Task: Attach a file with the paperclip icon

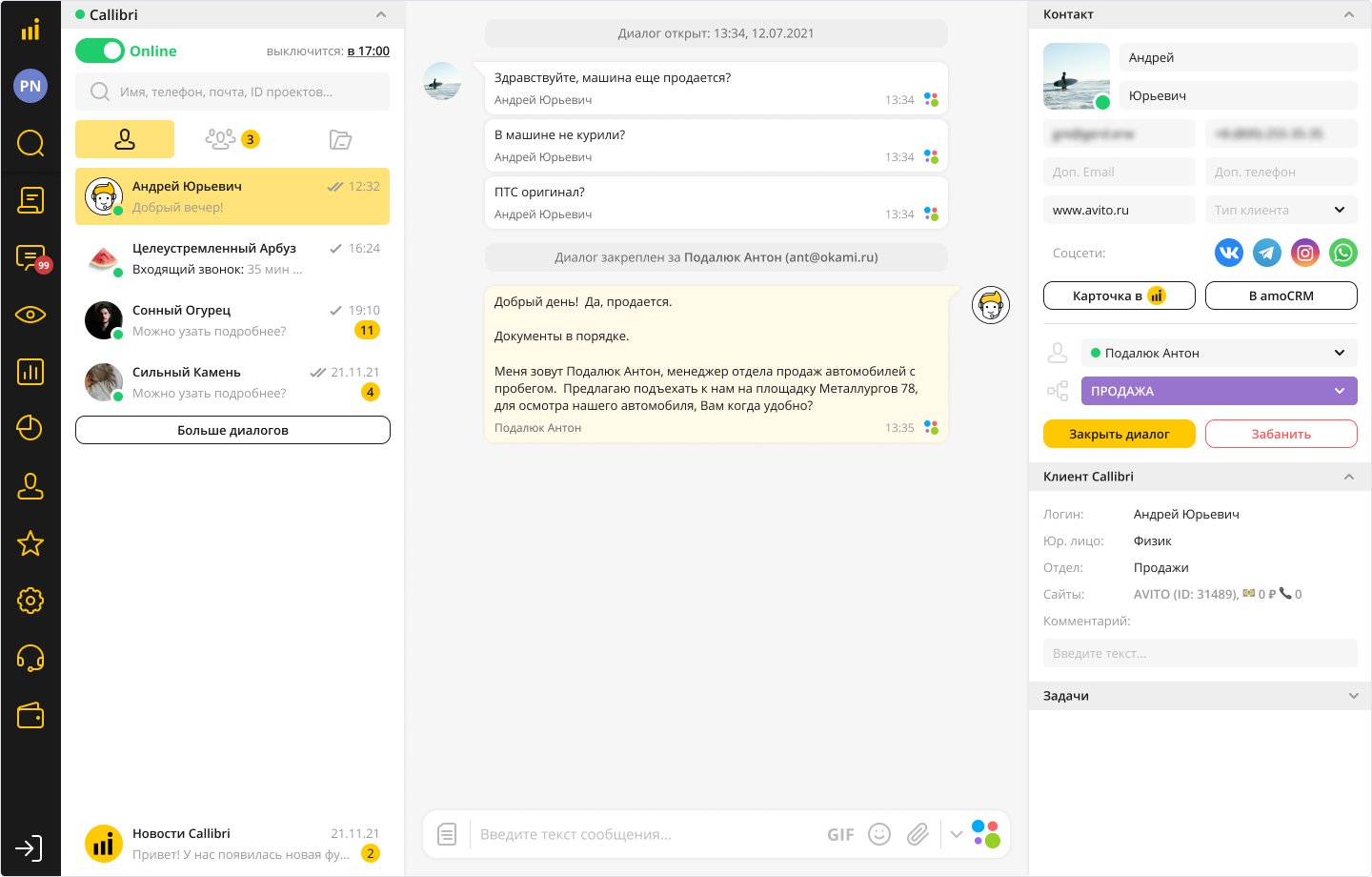Action: tap(918, 834)
